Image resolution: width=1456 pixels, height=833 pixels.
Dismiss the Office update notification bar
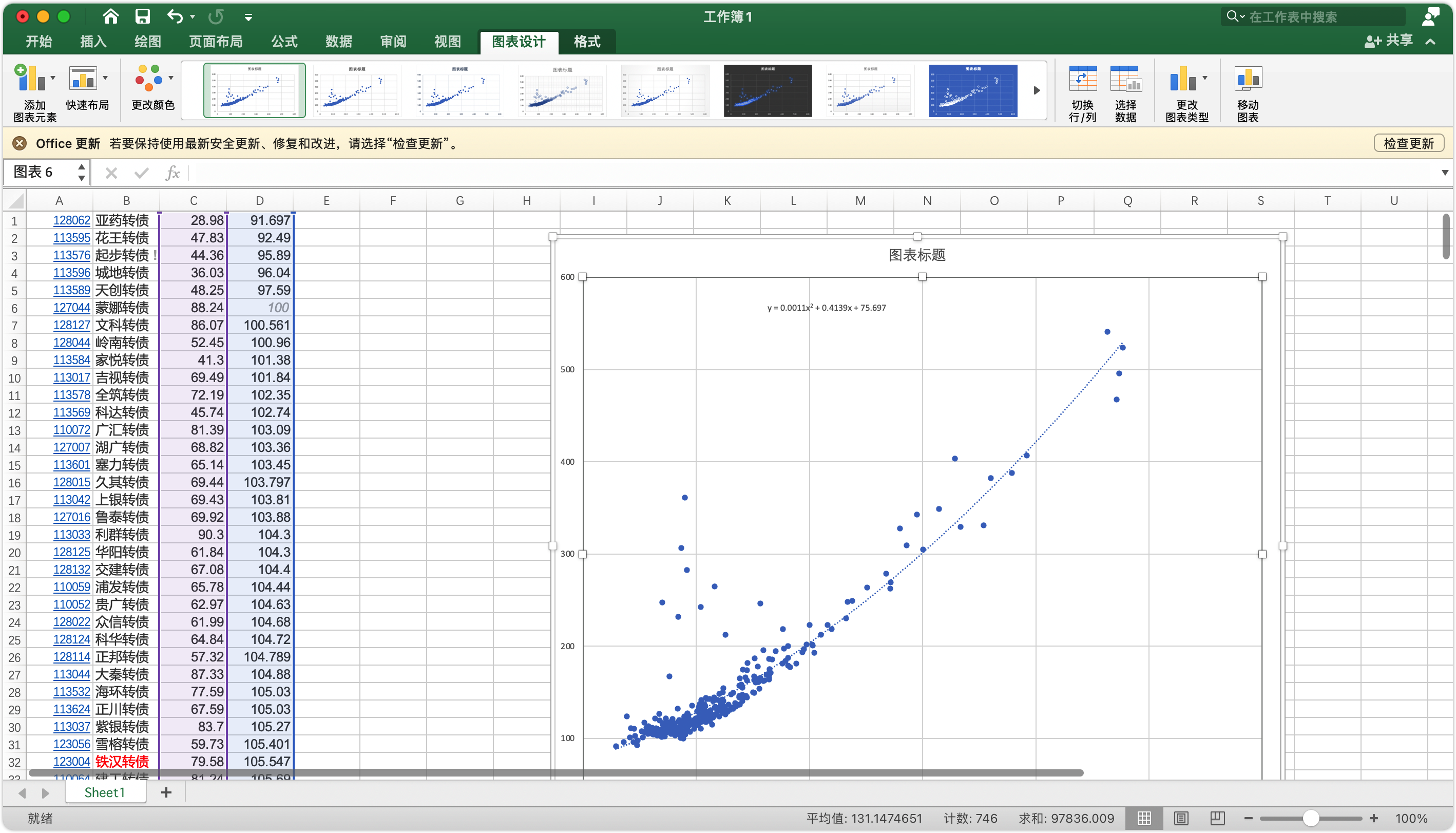[x=20, y=144]
